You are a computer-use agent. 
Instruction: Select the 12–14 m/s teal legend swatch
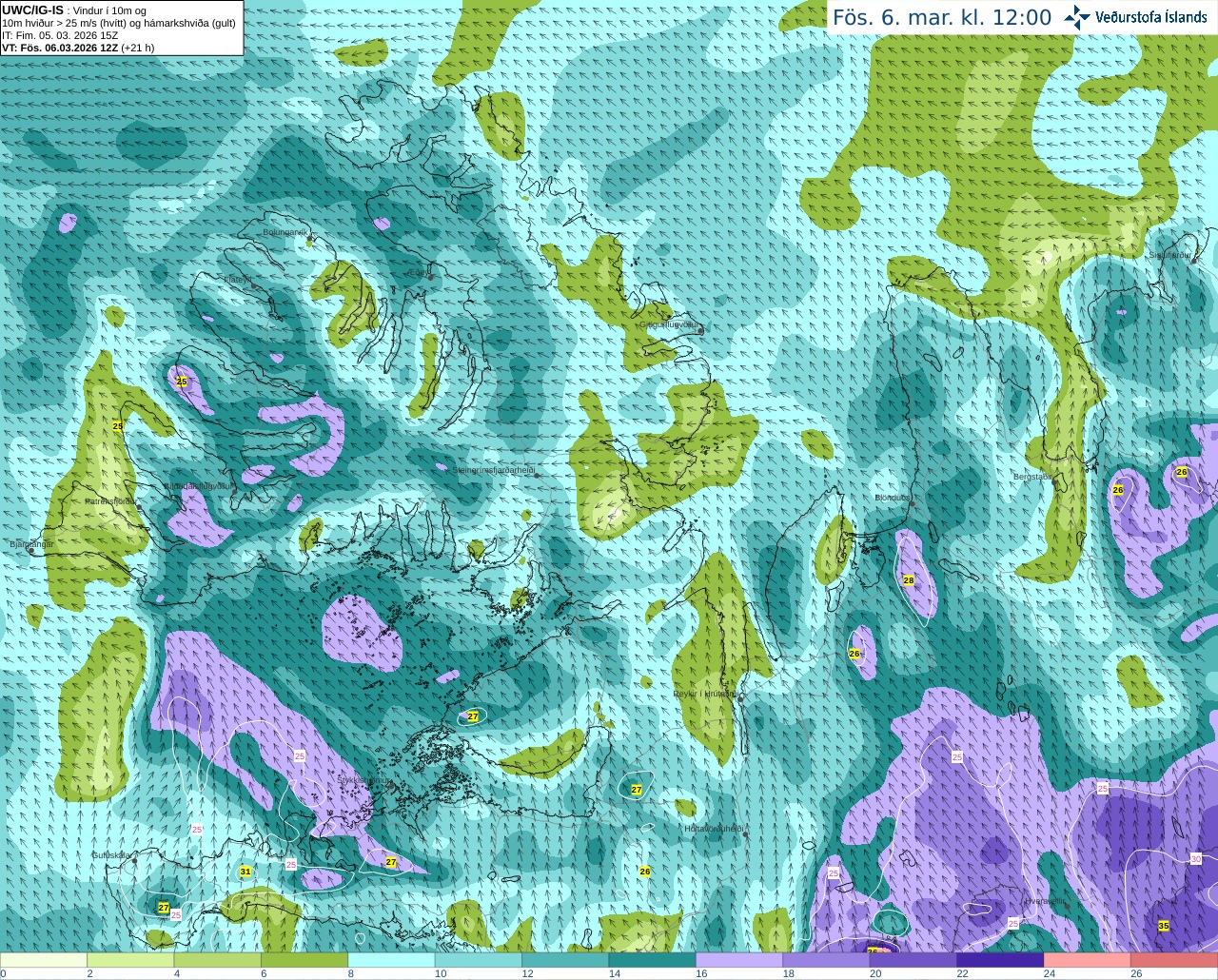(x=566, y=960)
